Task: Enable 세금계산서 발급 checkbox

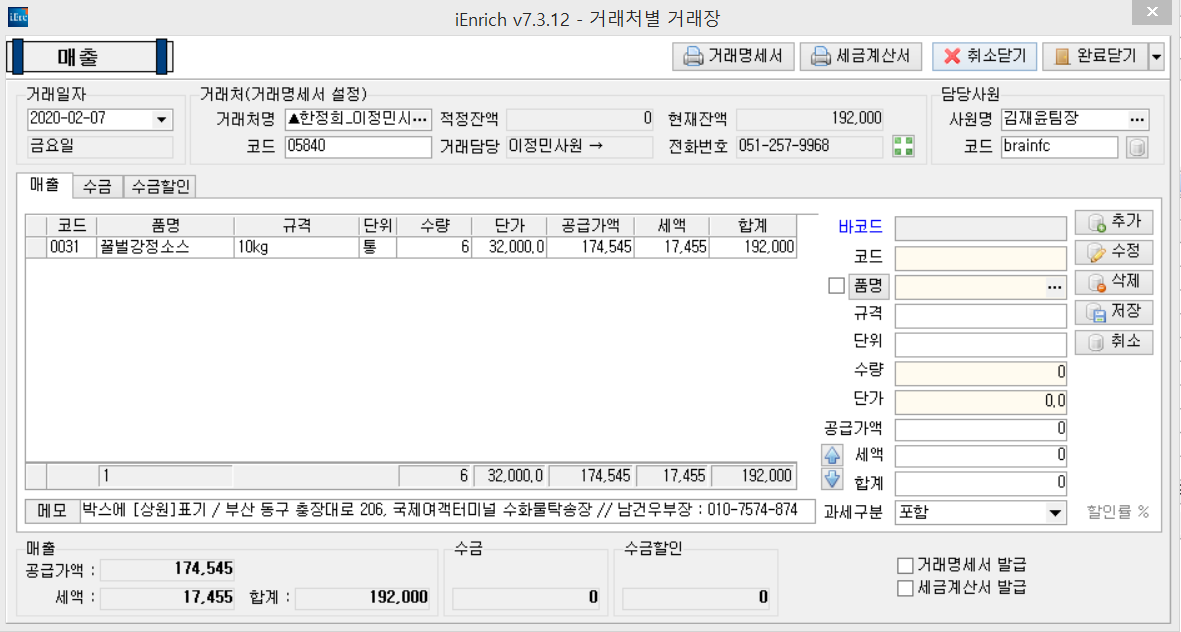Action: [x=906, y=588]
